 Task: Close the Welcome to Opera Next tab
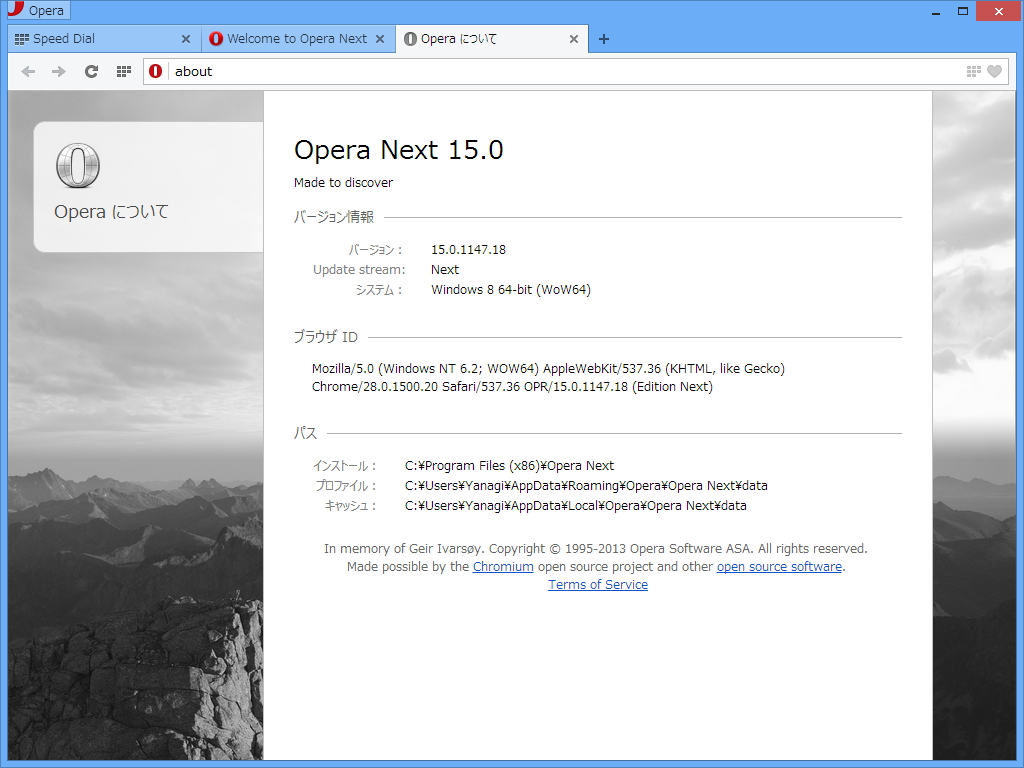click(379, 39)
